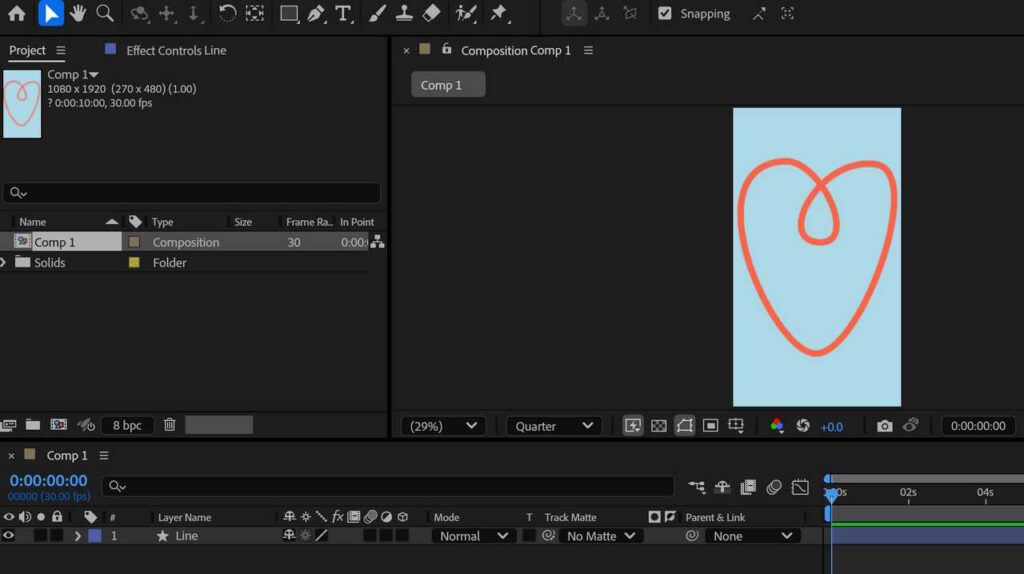Image resolution: width=1024 pixels, height=574 pixels.
Task: Toggle the Snapping checkbox
Action: [664, 13]
